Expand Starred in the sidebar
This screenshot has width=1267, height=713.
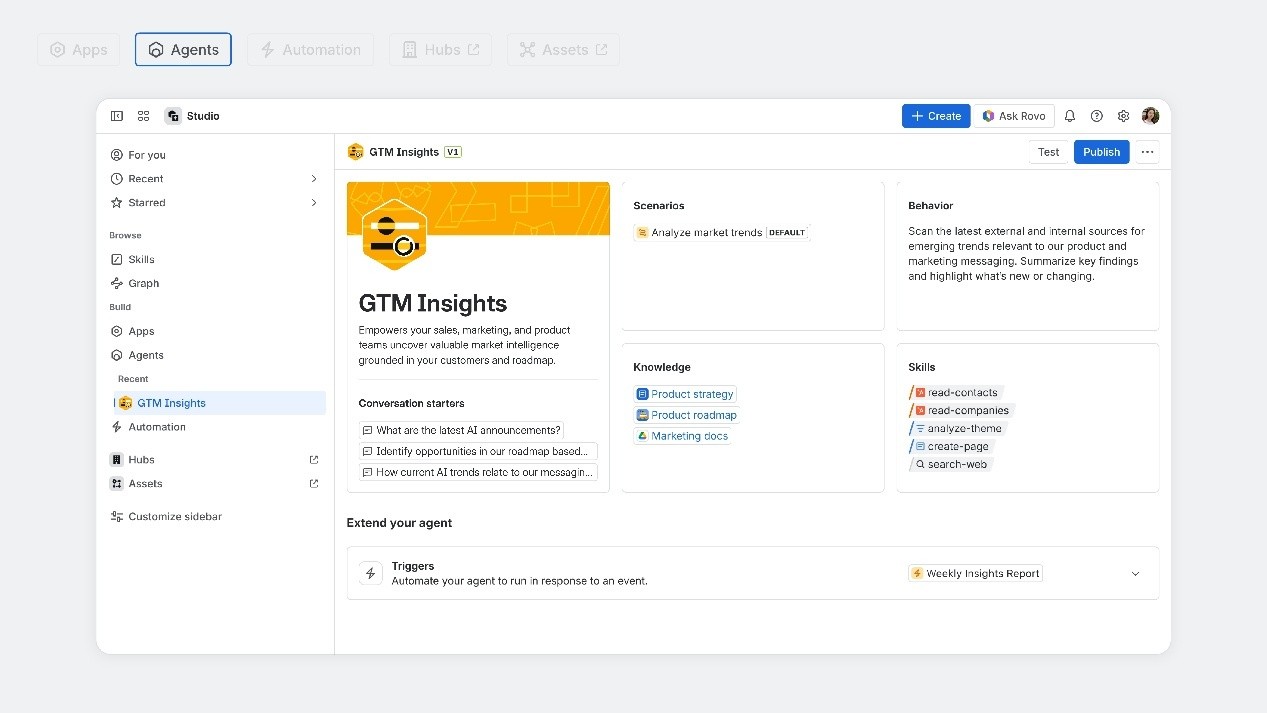(314, 203)
